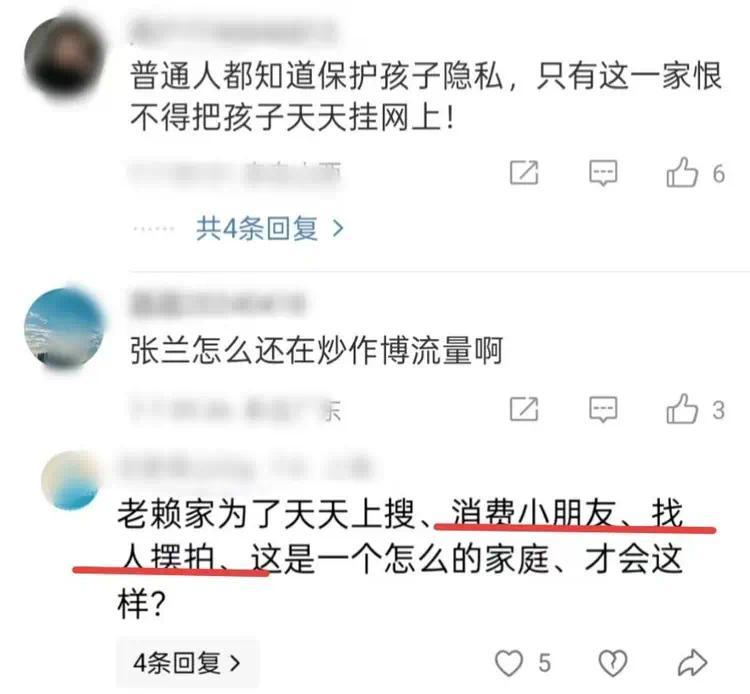
Task: Like the 张兰 comment with 3 likes
Action: (x=682, y=409)
